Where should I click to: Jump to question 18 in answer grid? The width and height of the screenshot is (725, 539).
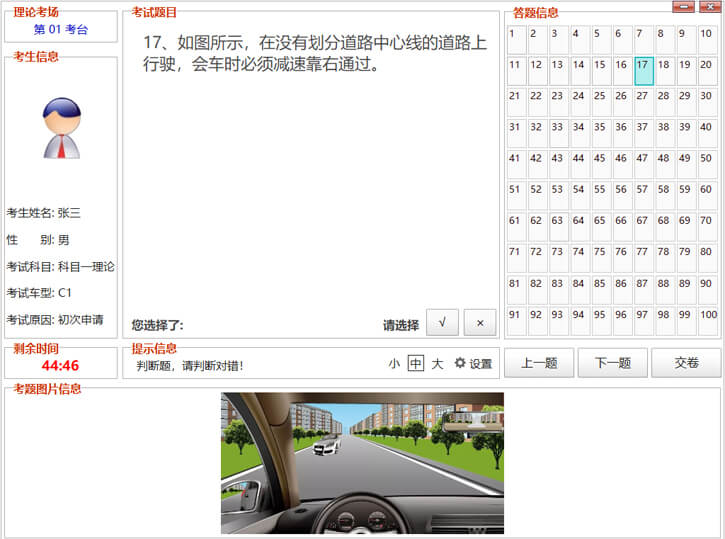[x=665, y=72]
